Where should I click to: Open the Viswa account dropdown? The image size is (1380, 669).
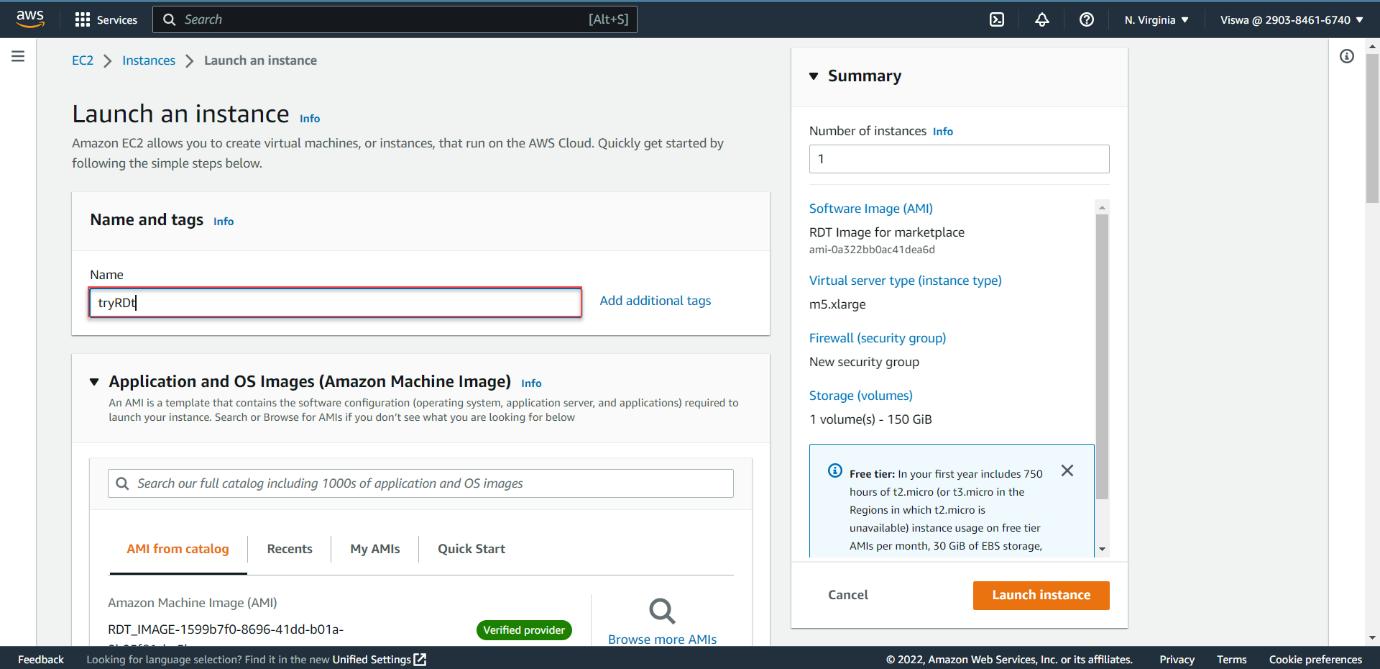coord(1292,20)
